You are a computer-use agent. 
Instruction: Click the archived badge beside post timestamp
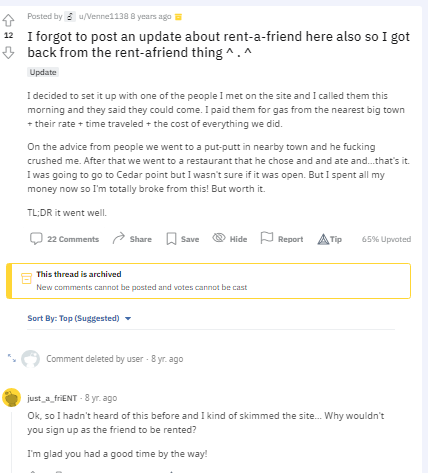click(178, 17)
